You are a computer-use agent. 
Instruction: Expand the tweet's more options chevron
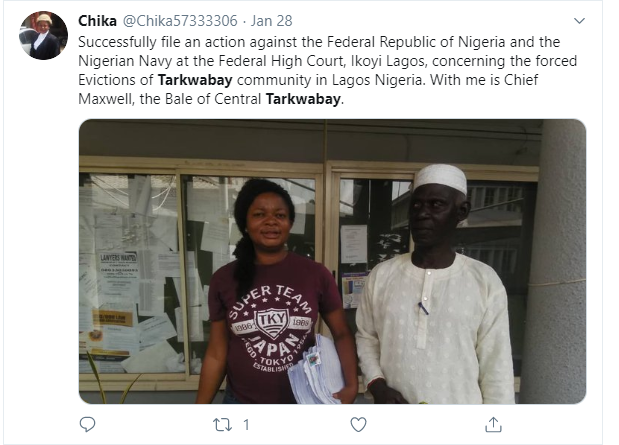click(x=580, y=20)
